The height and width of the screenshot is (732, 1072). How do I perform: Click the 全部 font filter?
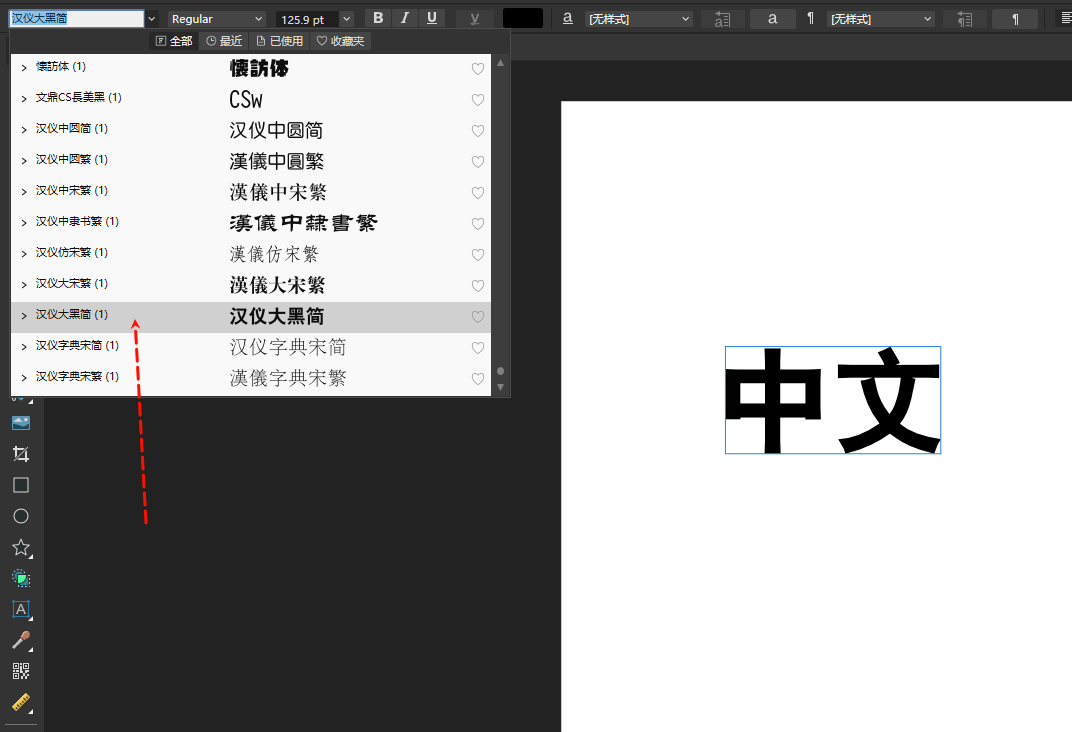pos(174,40)
